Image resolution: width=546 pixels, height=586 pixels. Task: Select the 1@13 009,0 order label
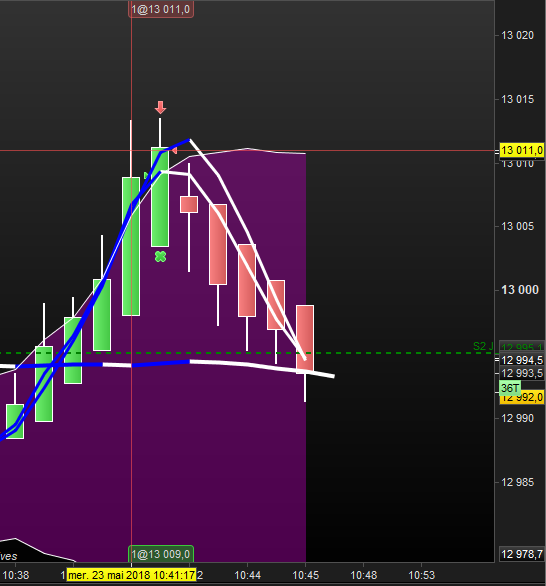click(161, 554)
